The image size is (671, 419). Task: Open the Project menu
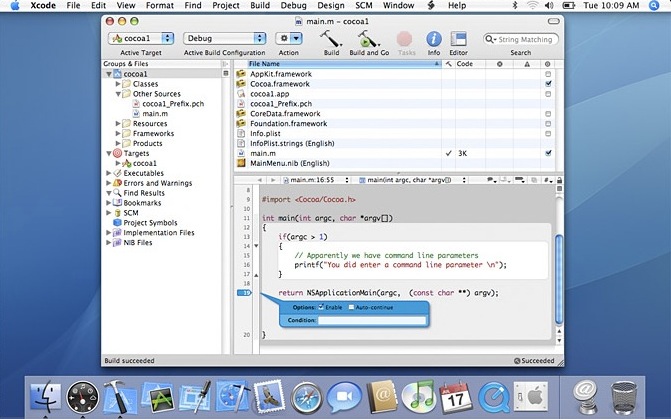(x=226, y=6)
